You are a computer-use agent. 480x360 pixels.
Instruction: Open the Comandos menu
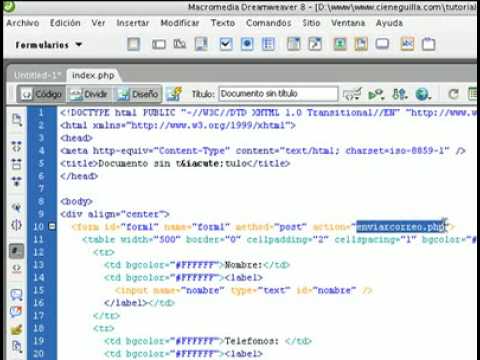[269, 23]
